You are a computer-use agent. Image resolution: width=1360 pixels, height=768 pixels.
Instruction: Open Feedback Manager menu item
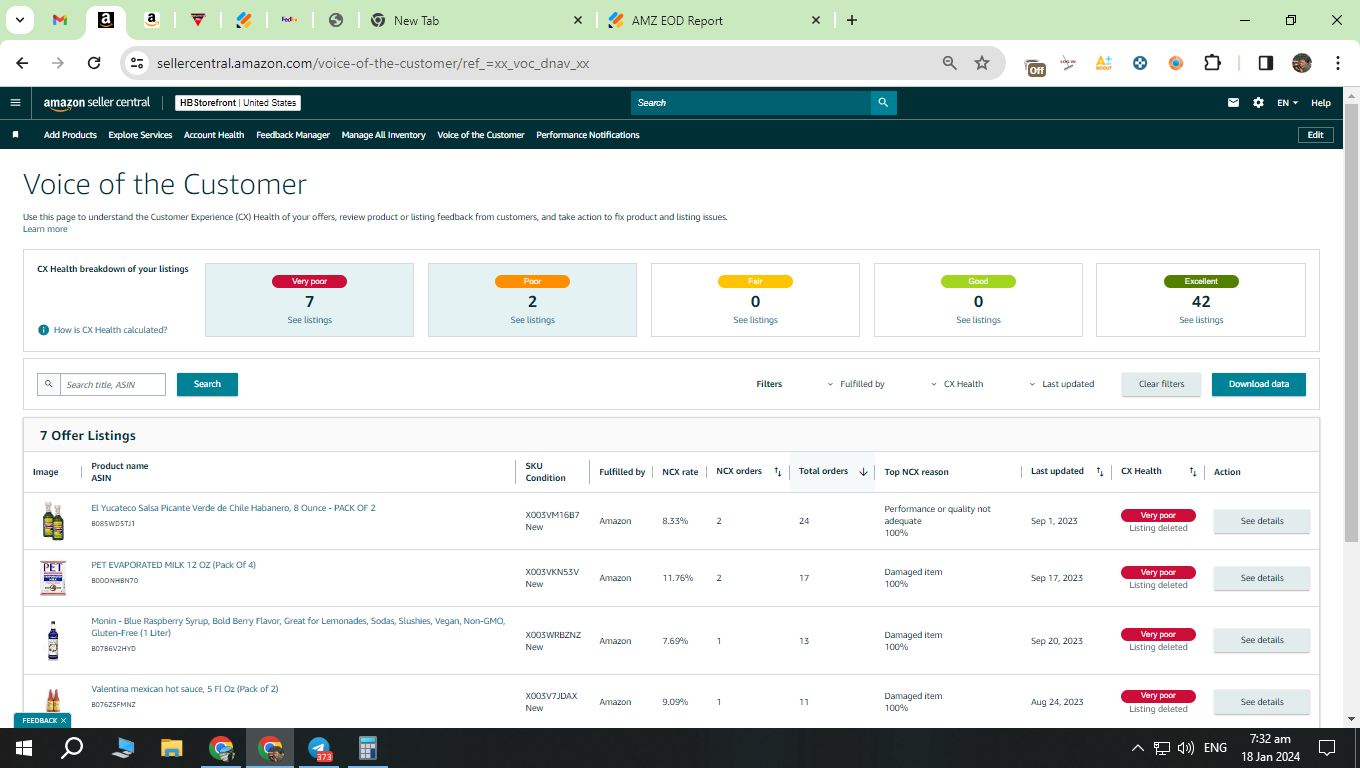(x=293, y=135)
